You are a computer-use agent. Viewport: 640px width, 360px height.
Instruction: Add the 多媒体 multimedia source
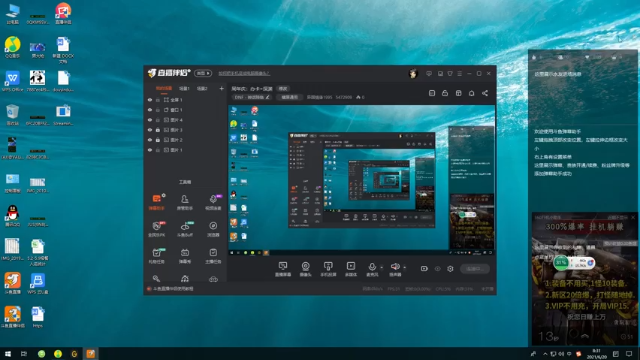(351, 269)
